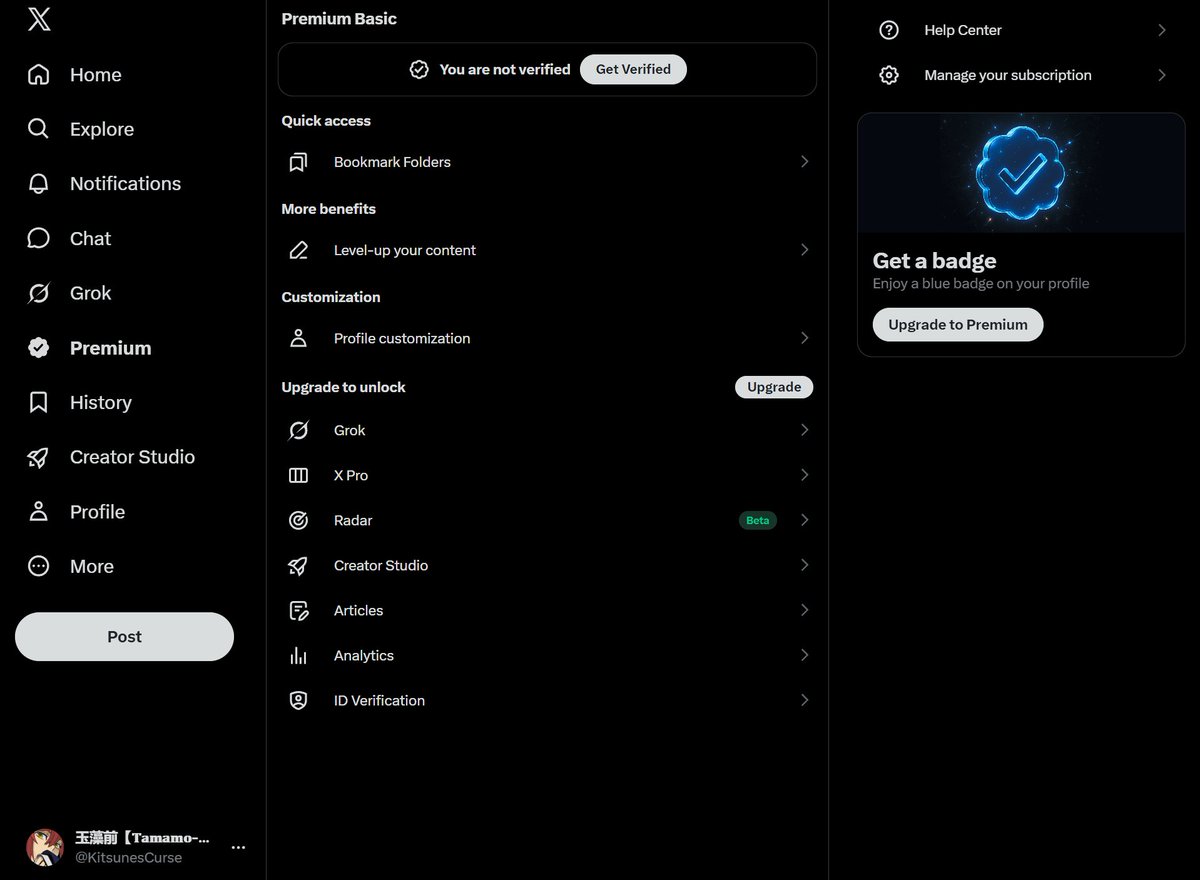Click the ID Verification shield icon
The width and height of the screenshot is (1200, 880).
(298, 700)
